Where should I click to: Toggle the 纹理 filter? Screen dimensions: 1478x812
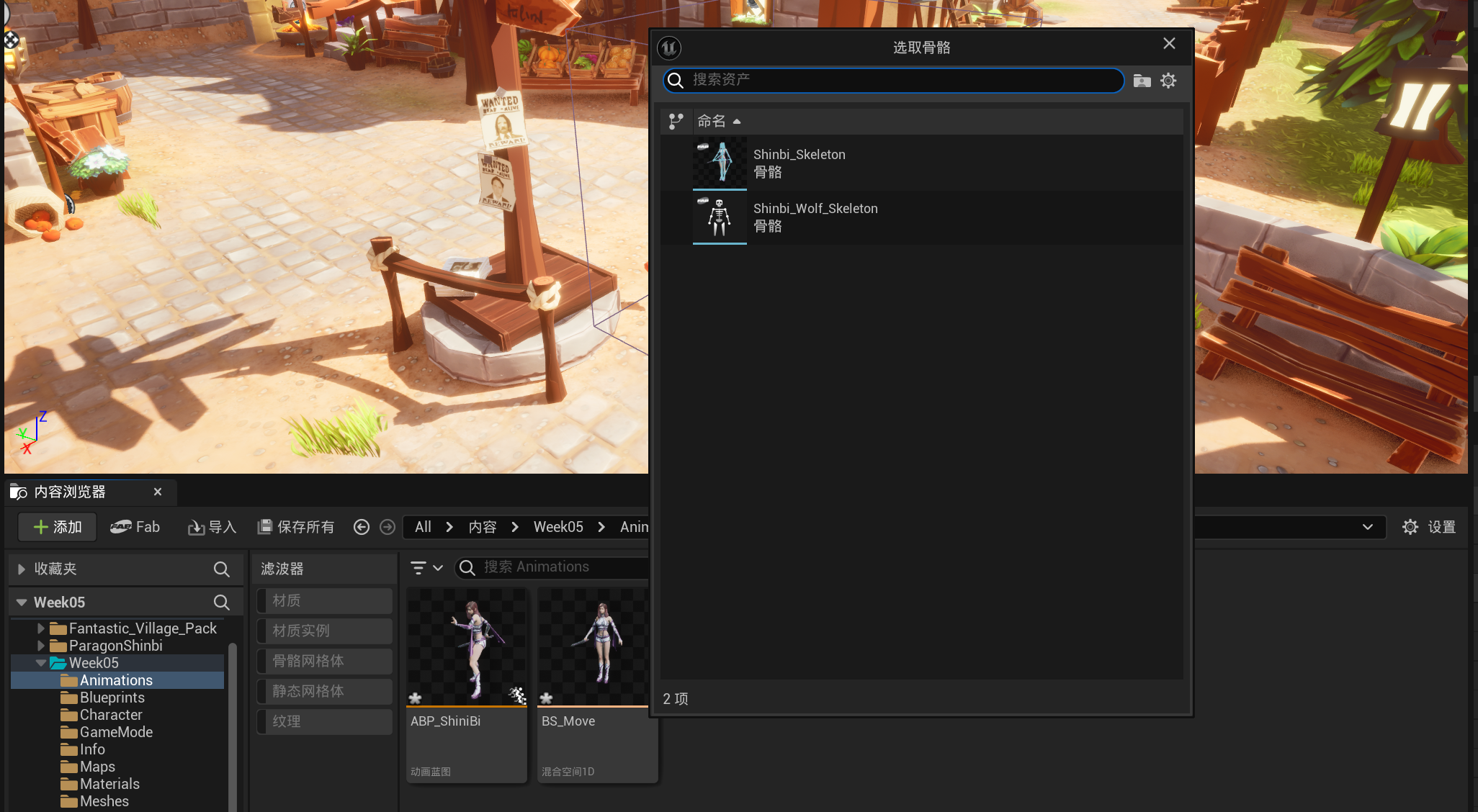point(324,721)
